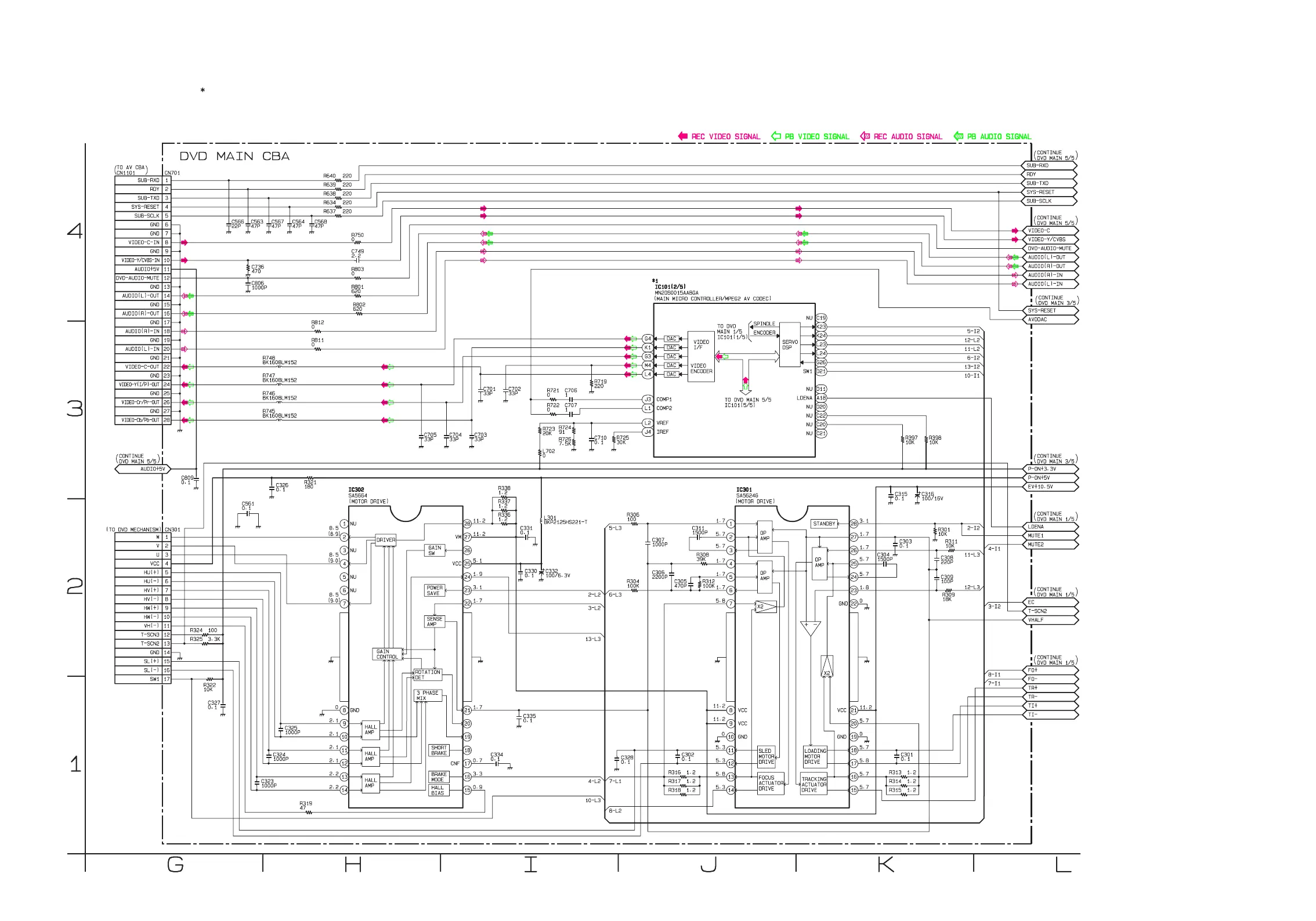Image resolution: width=1316 pixels, height=921 pixels.
Task: Click the DVD MAIN CBA title text
Action: (x=234, y=157)
